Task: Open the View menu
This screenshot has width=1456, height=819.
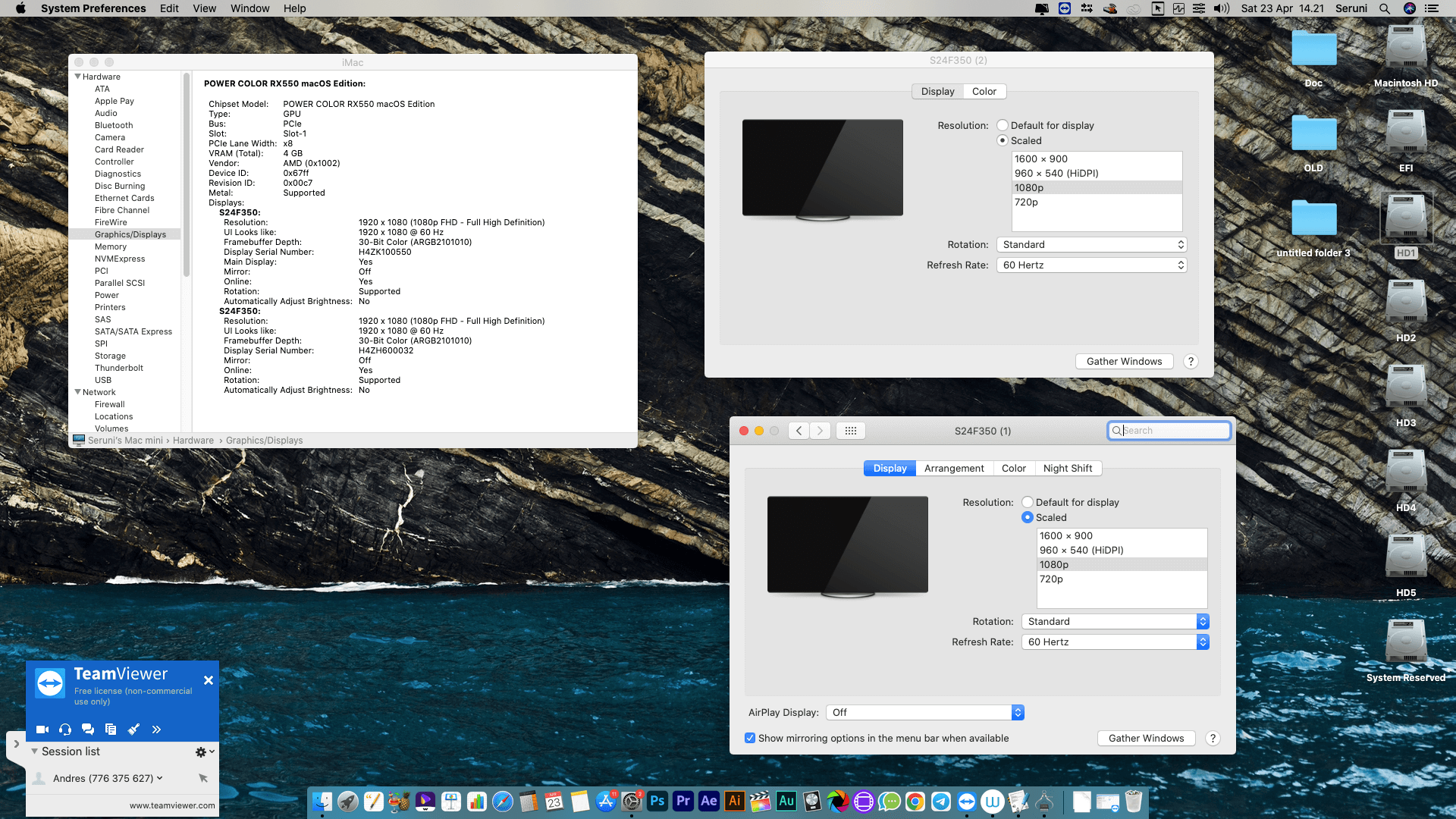Action: point(204,8)
